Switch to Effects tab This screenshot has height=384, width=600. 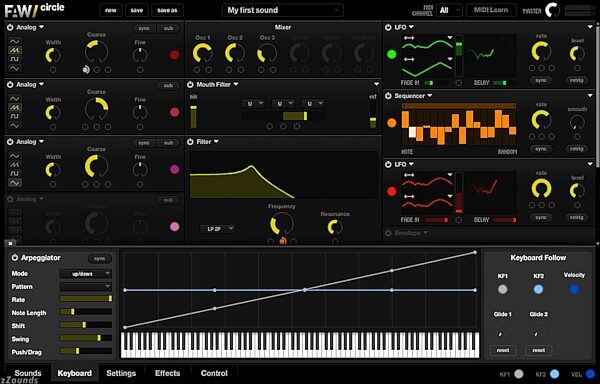(x=168, y=373)
